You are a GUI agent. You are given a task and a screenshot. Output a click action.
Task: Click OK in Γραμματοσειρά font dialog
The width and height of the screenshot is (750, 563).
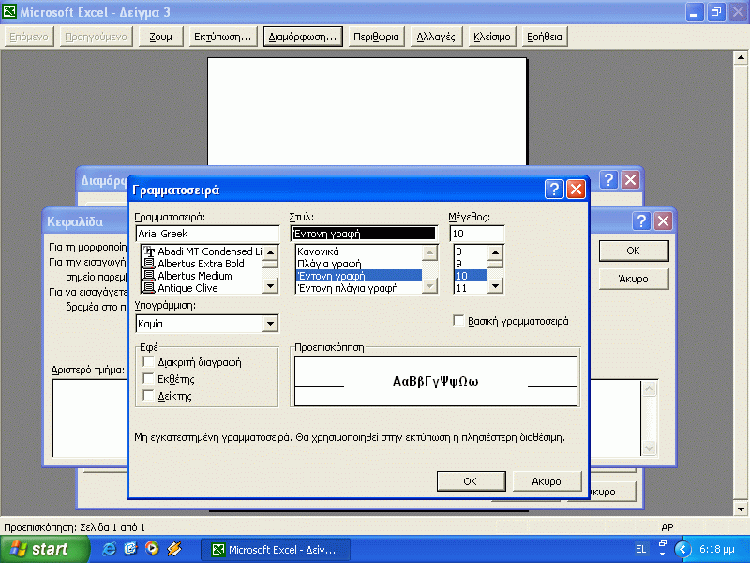click(x=471, y=481)
